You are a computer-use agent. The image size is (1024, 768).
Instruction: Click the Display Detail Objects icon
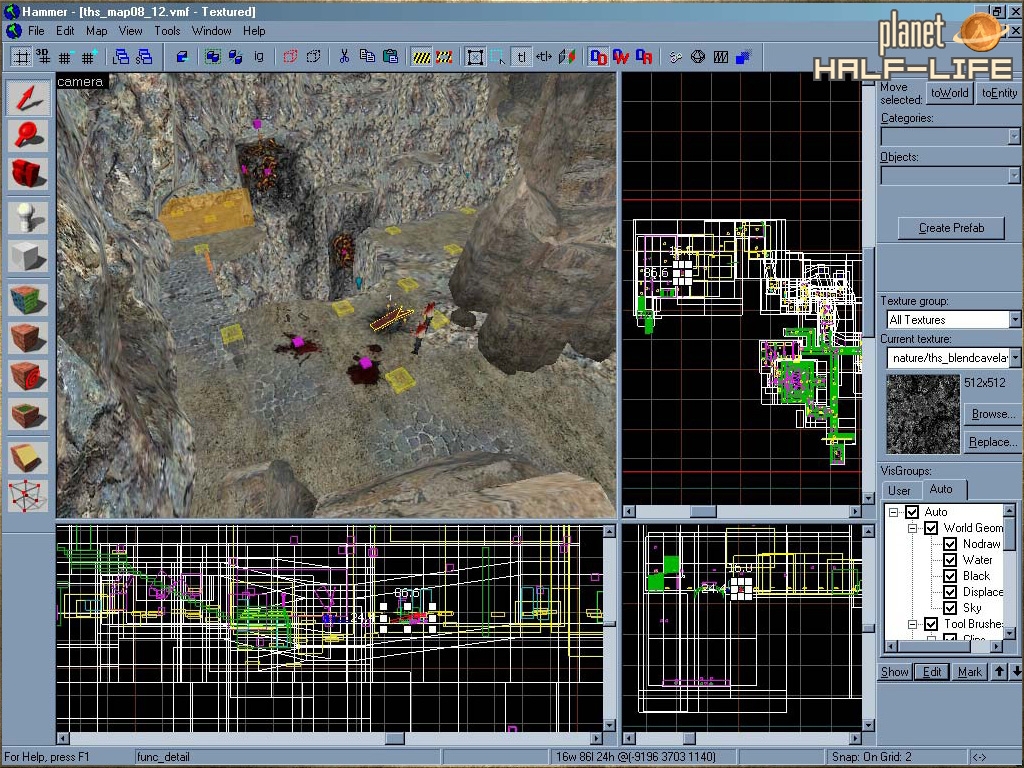pyautogui.click(x=599, y=57)
